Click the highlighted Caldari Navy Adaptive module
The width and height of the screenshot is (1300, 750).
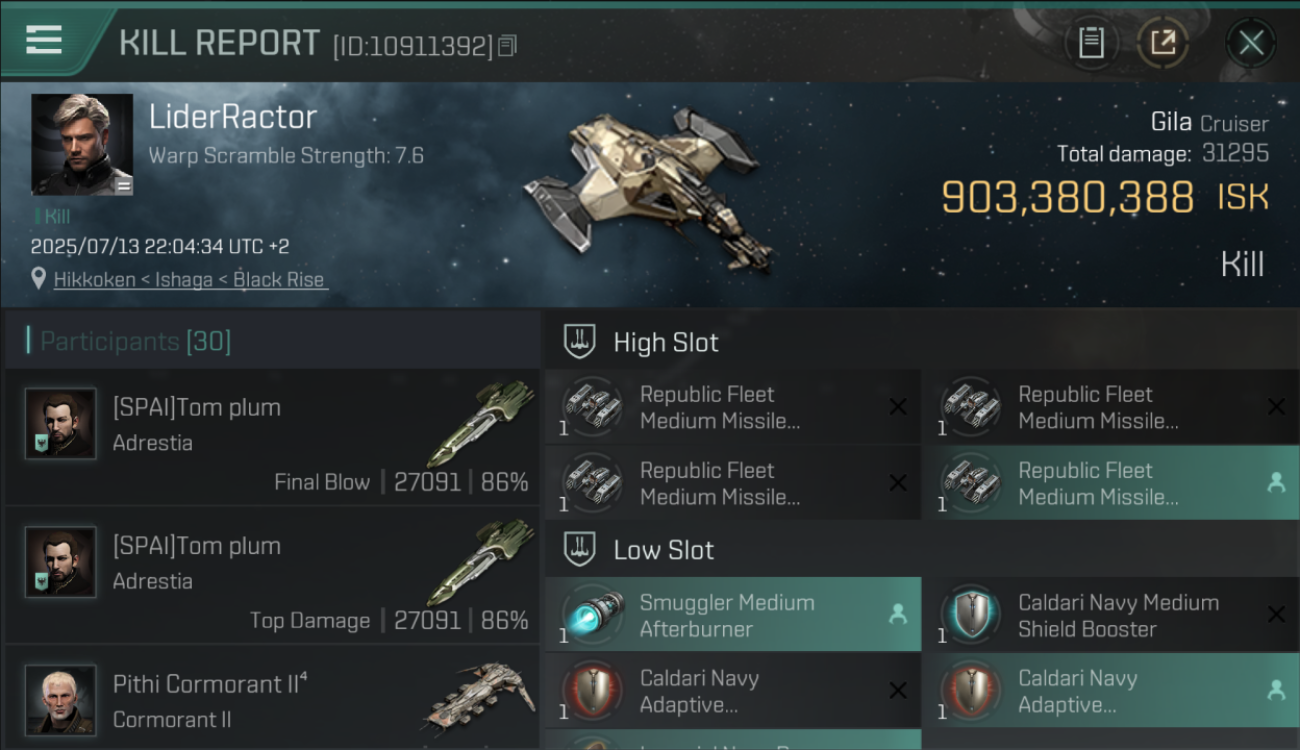(1111, 691)
